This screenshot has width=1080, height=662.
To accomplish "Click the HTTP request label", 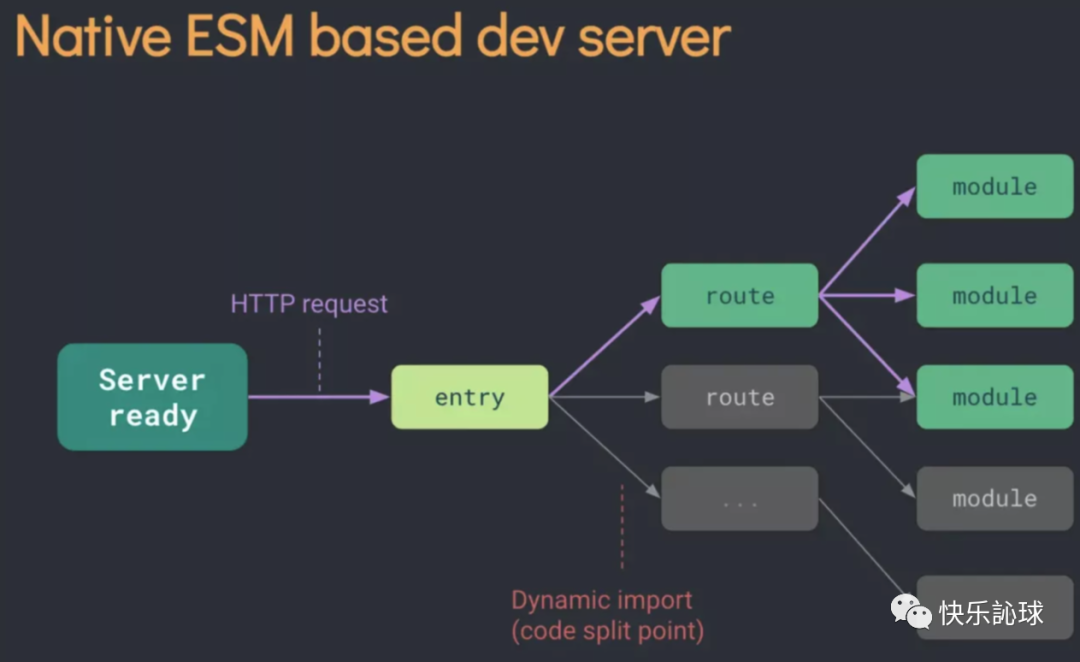I will click(309, 303).
